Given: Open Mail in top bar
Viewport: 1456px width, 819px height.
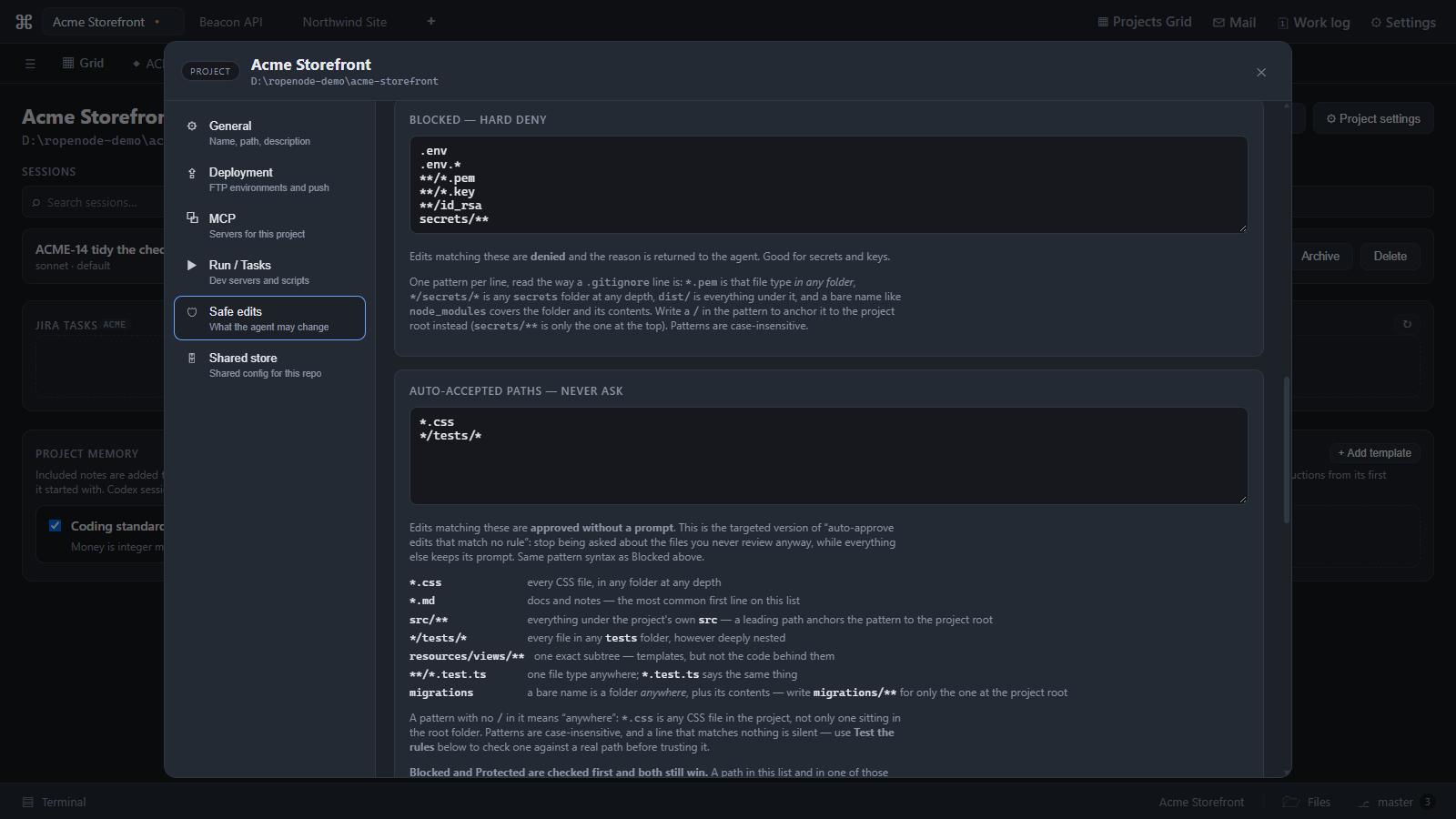Looking at the screenshot, I should coord(1235,23).
